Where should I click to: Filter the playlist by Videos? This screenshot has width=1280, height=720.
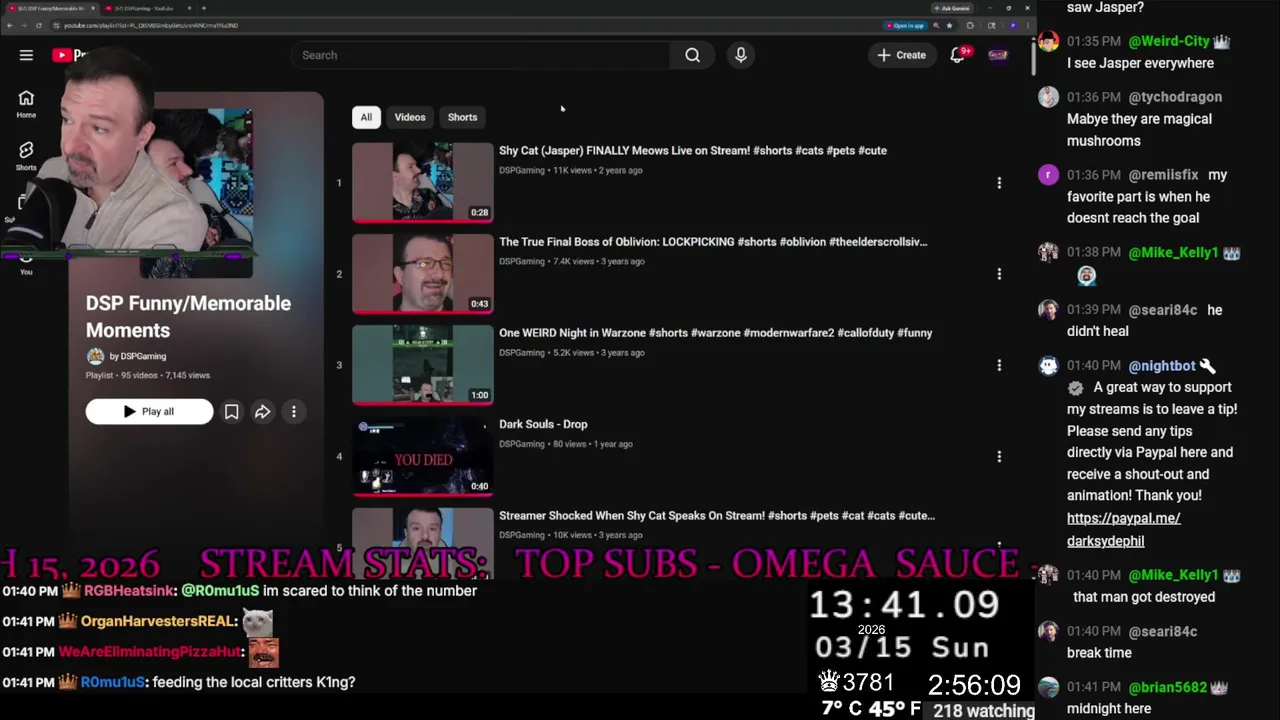410,117
